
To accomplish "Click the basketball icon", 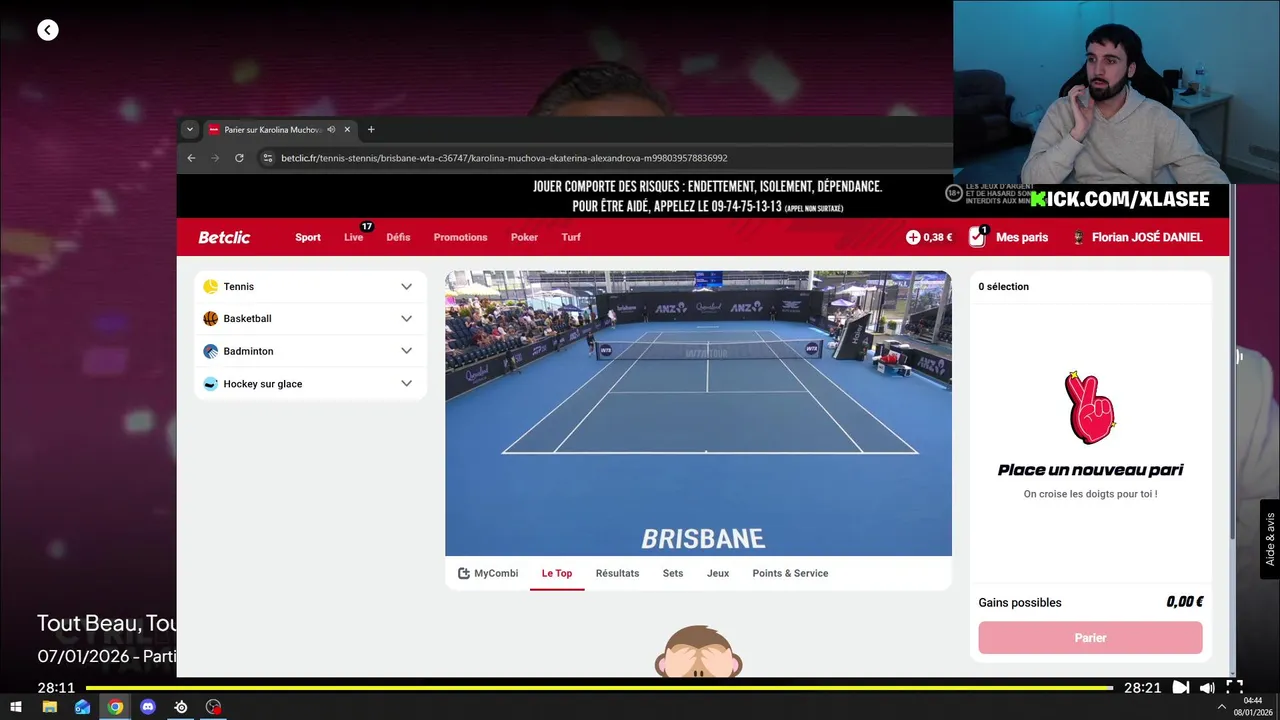I will click(210, 319).
